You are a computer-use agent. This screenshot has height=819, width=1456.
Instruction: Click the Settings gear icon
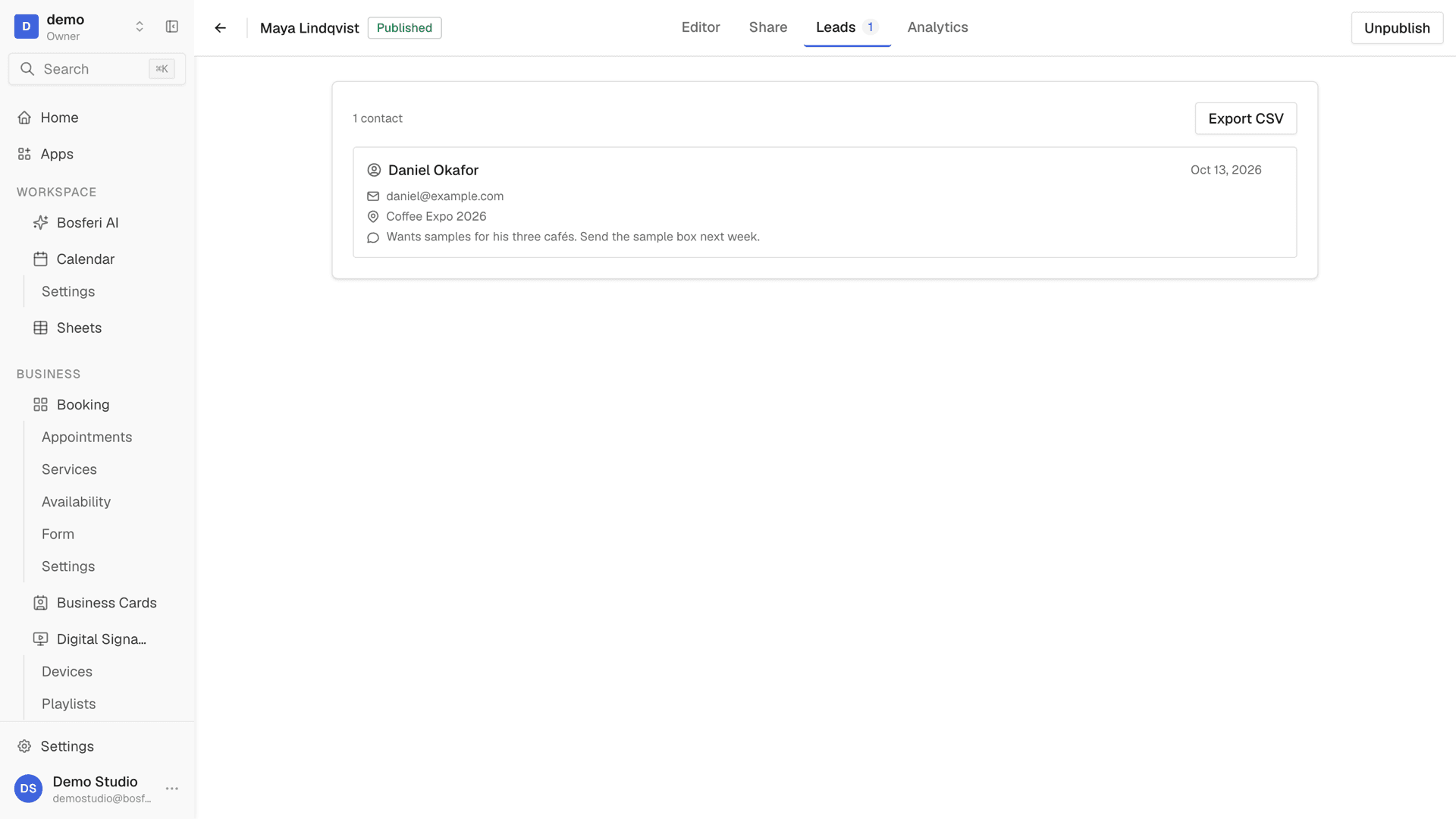coord(24,746)
